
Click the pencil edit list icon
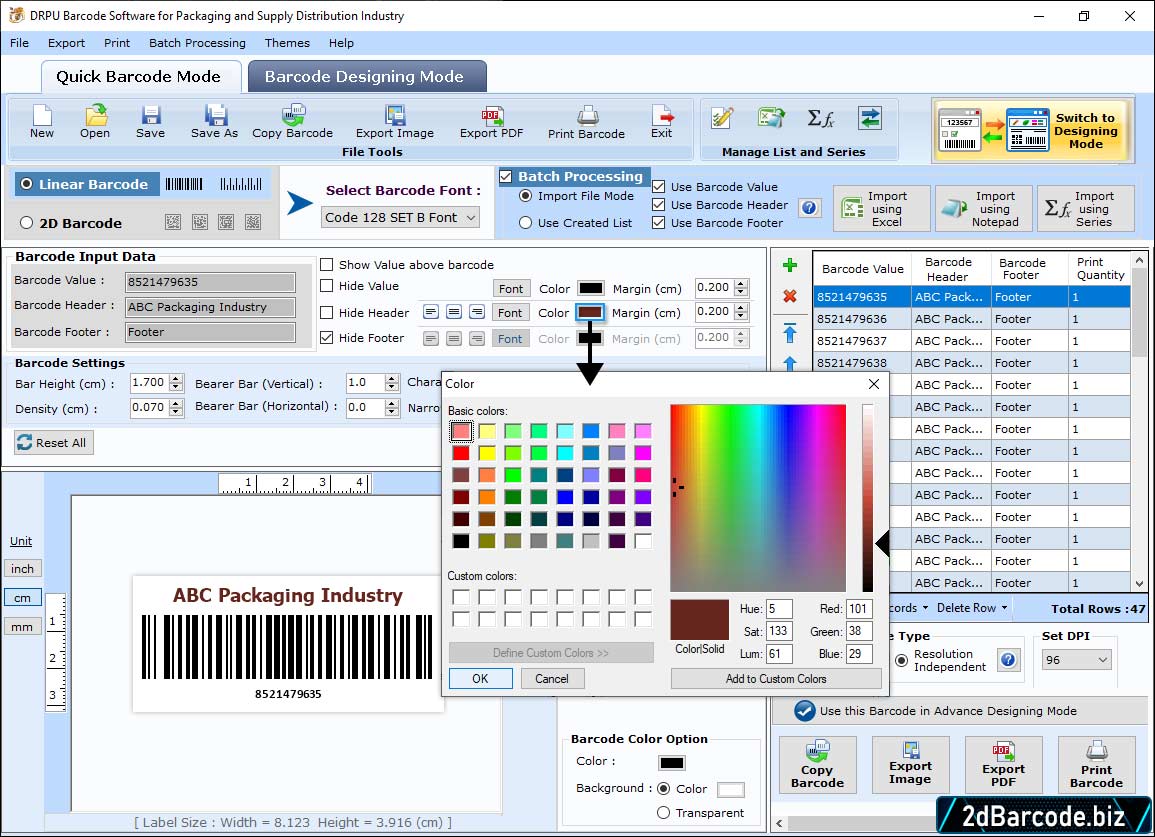[722, 118]
